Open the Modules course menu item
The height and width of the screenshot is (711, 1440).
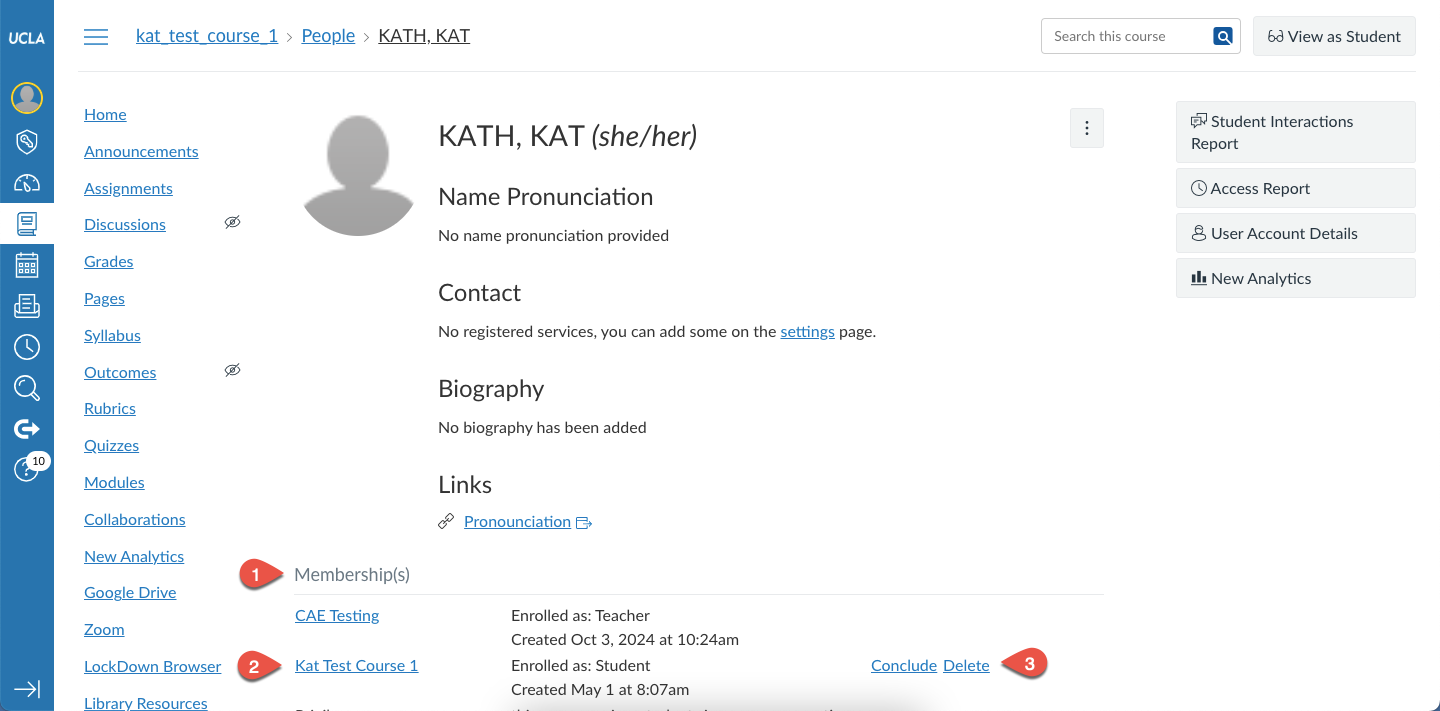coord(114,482)
